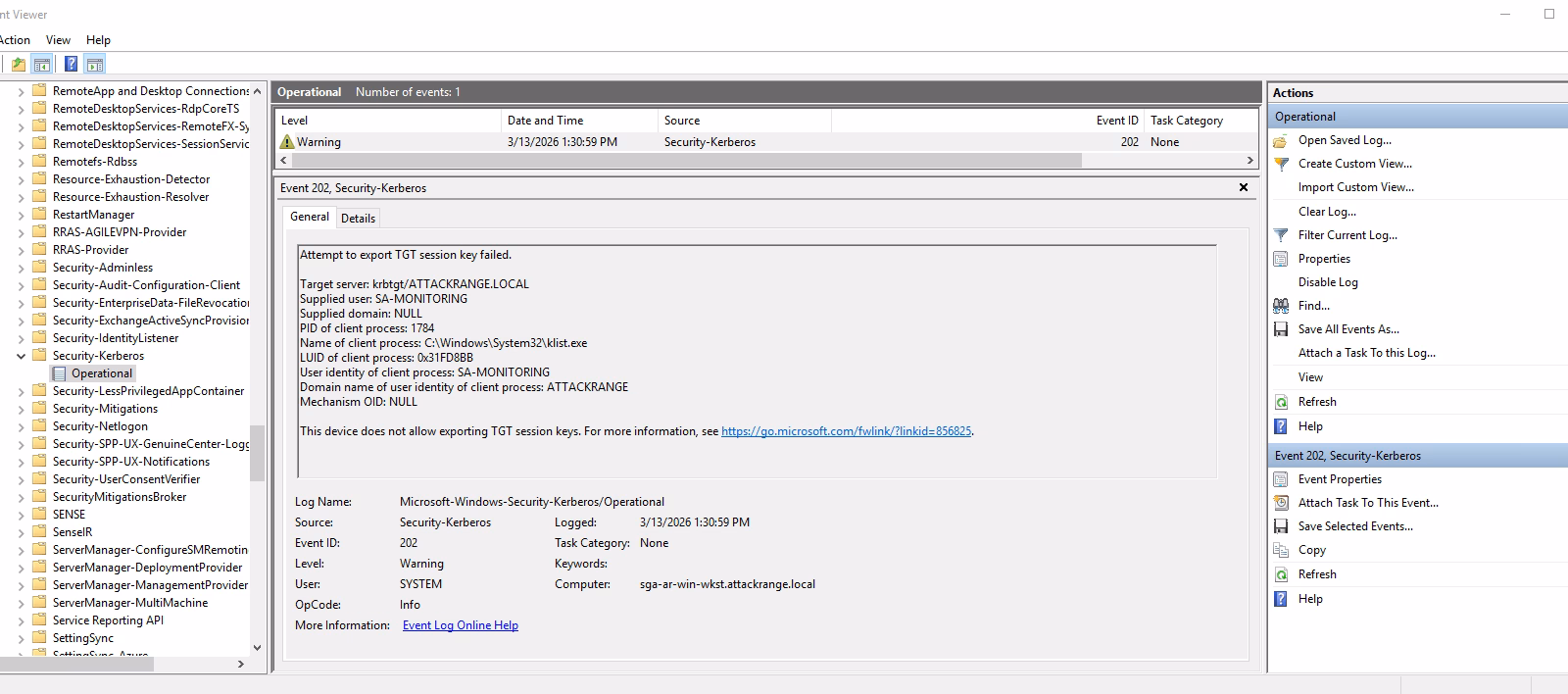
Task: Click the SENSE folder icon in tree
Action: [39, 515]
